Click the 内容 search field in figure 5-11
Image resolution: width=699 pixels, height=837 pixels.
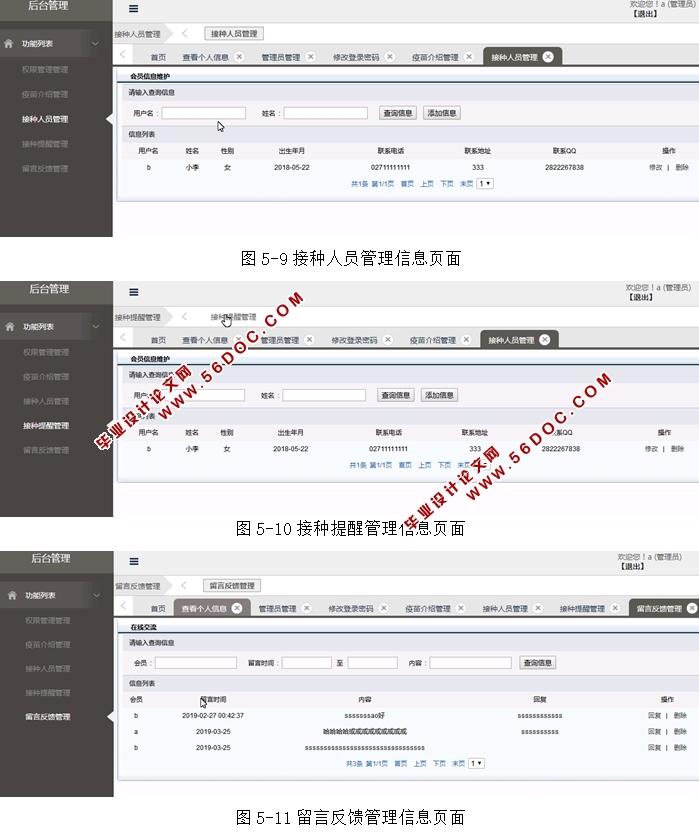(x=470, y=663)
